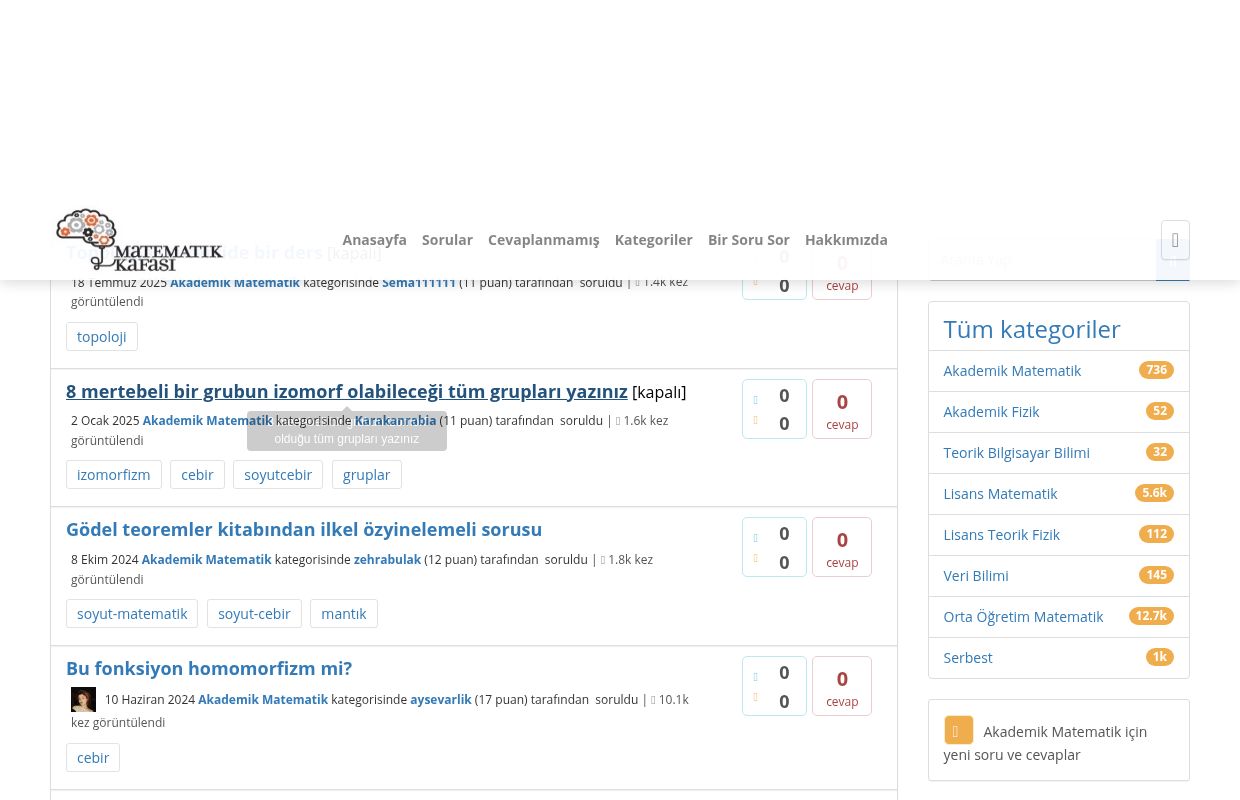Click the Matematik Kafası logo
Image resolution: width=1240 pixels, height=800 pixels.
pos(139,240)
